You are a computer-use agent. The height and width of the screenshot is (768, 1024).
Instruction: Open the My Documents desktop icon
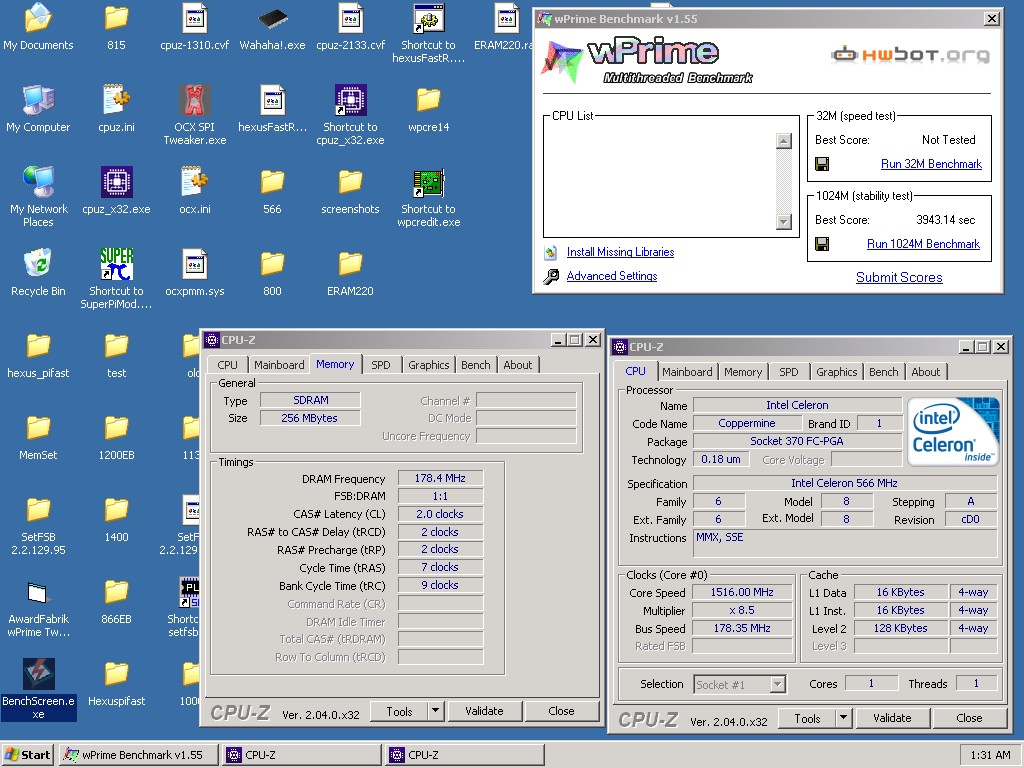[38, 18]
